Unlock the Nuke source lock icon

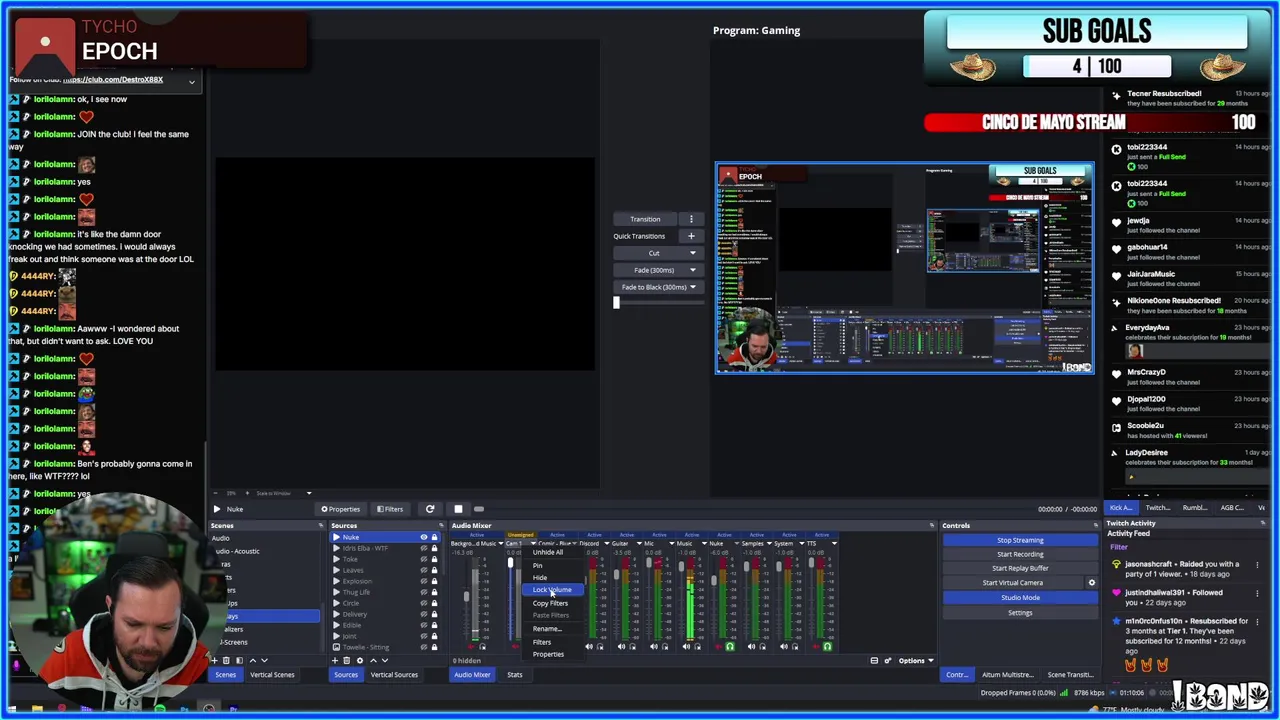coord(434,537)
